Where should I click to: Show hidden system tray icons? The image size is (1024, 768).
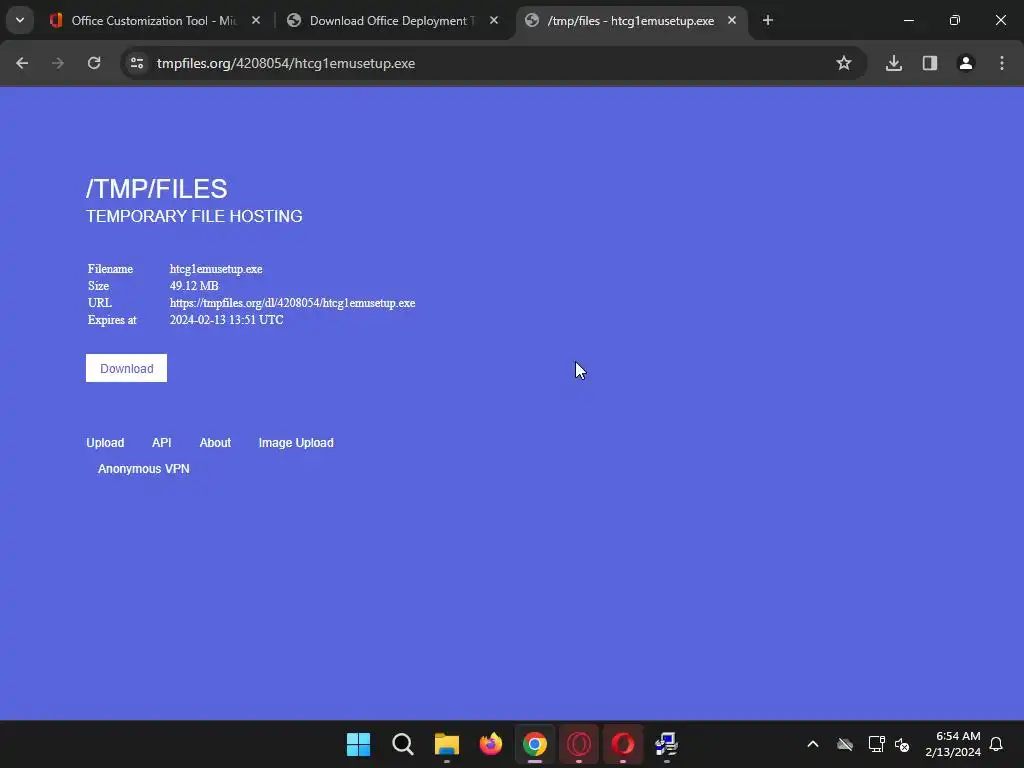pos(813,744)
